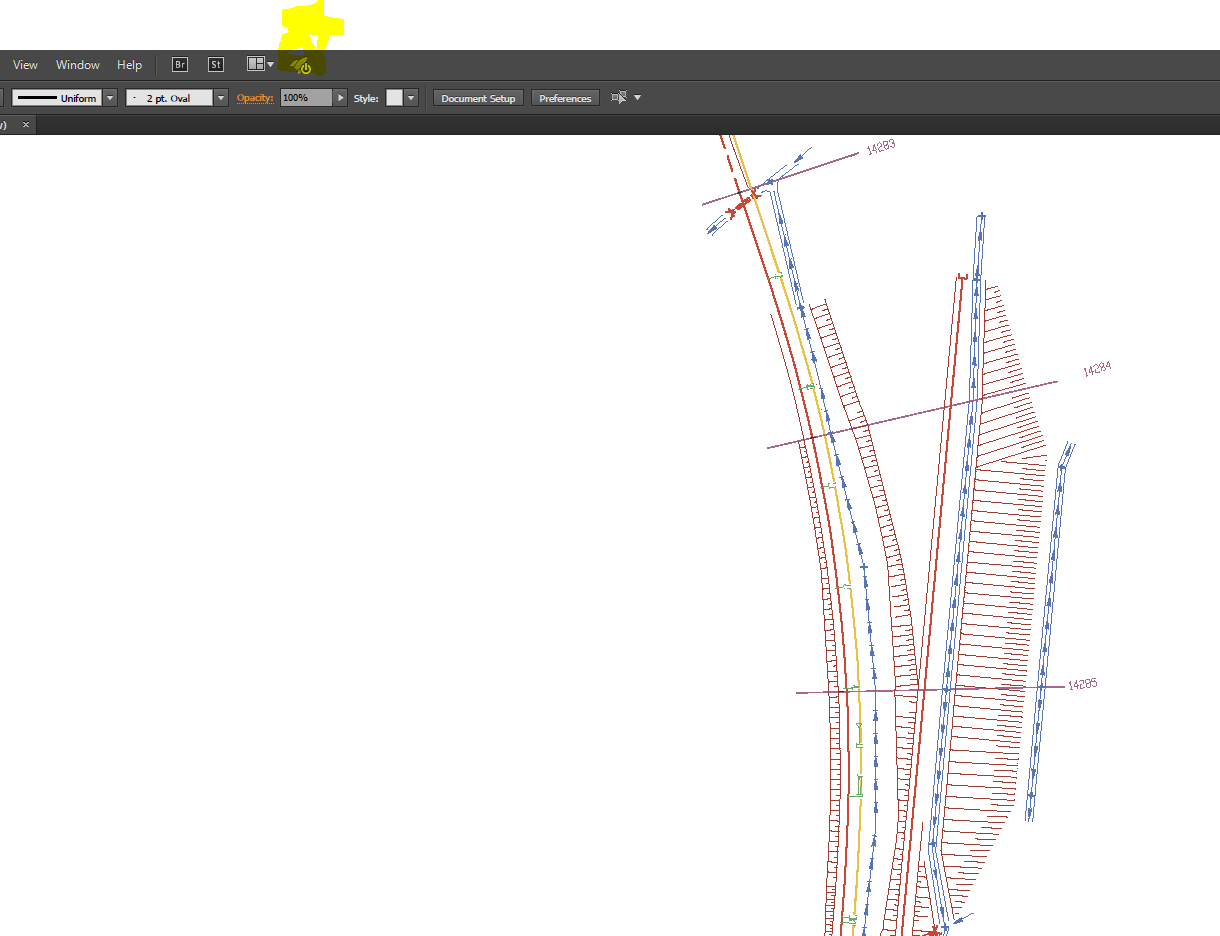Expand the arrow beside the align icon
The image size is (1220, 936).
(x=638, y=98)
